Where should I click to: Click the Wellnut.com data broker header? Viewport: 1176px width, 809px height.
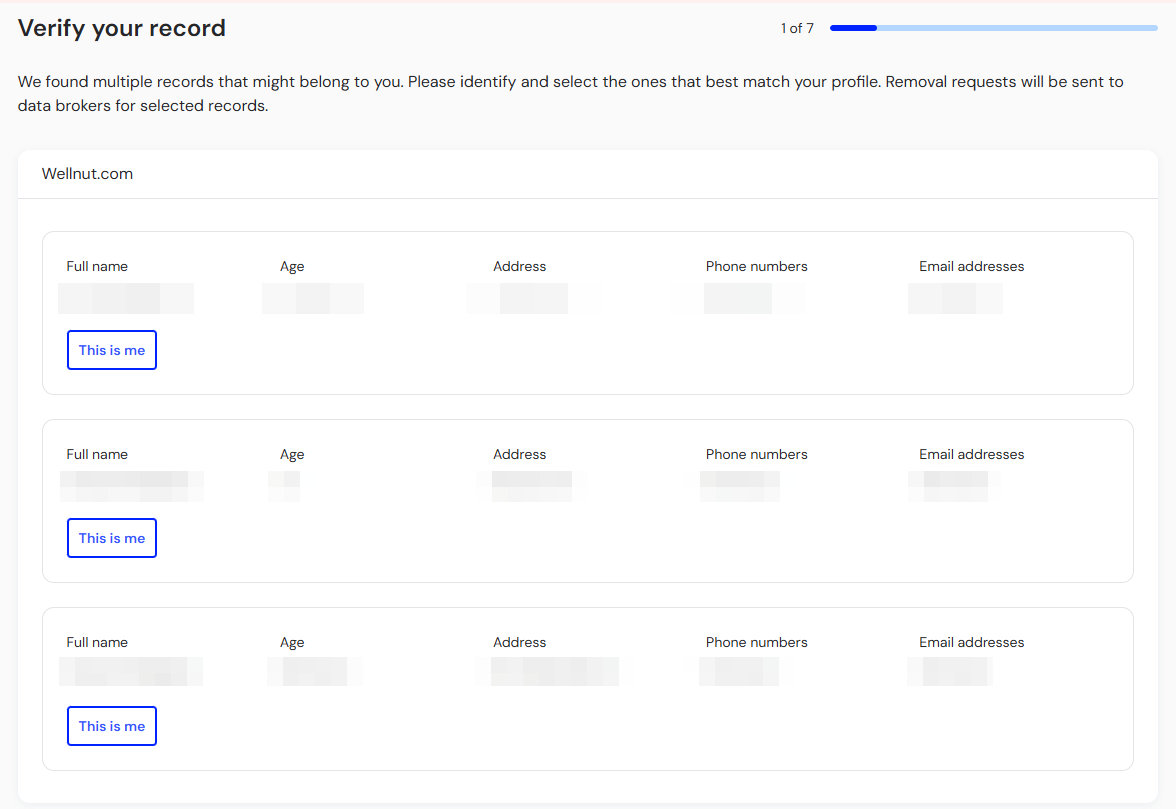pos(87,174)
